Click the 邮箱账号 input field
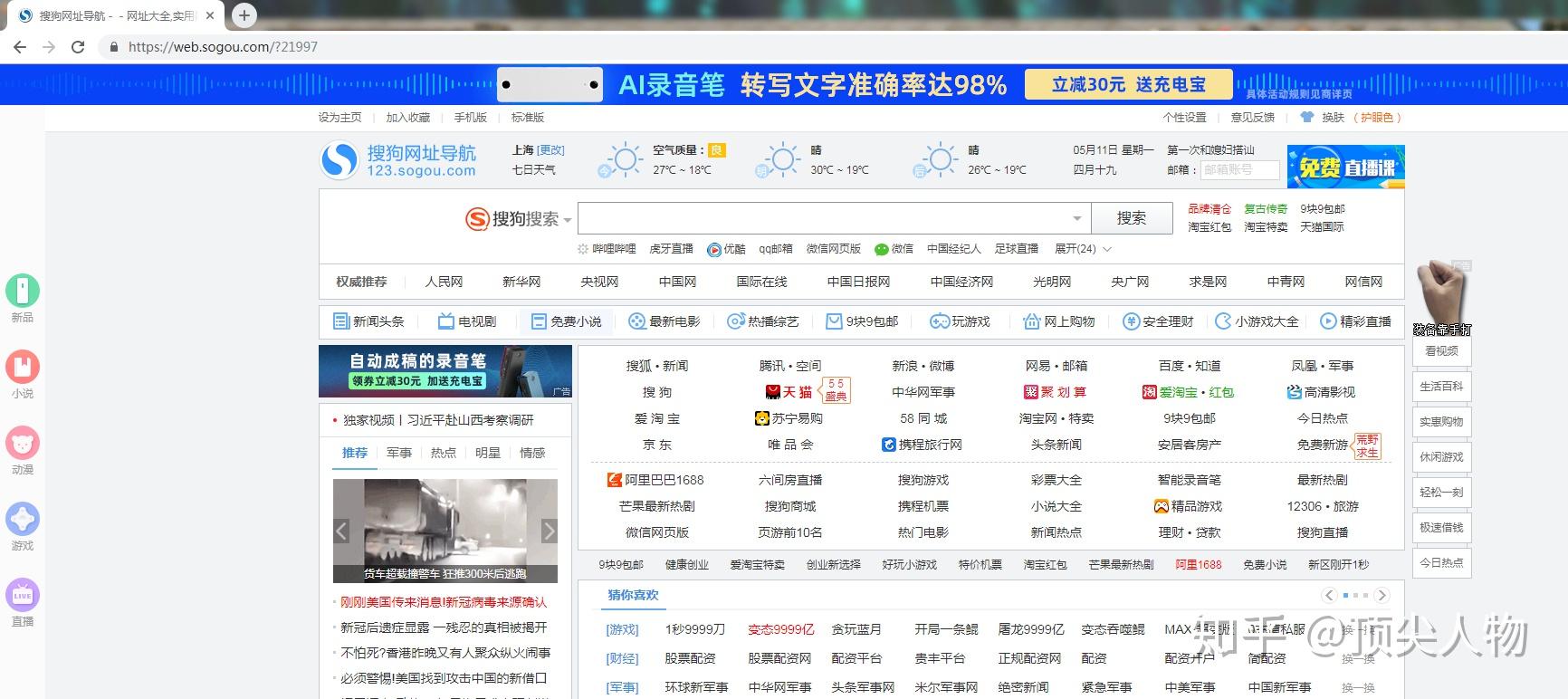The image size is (1568, 699). coord(1239,169)
